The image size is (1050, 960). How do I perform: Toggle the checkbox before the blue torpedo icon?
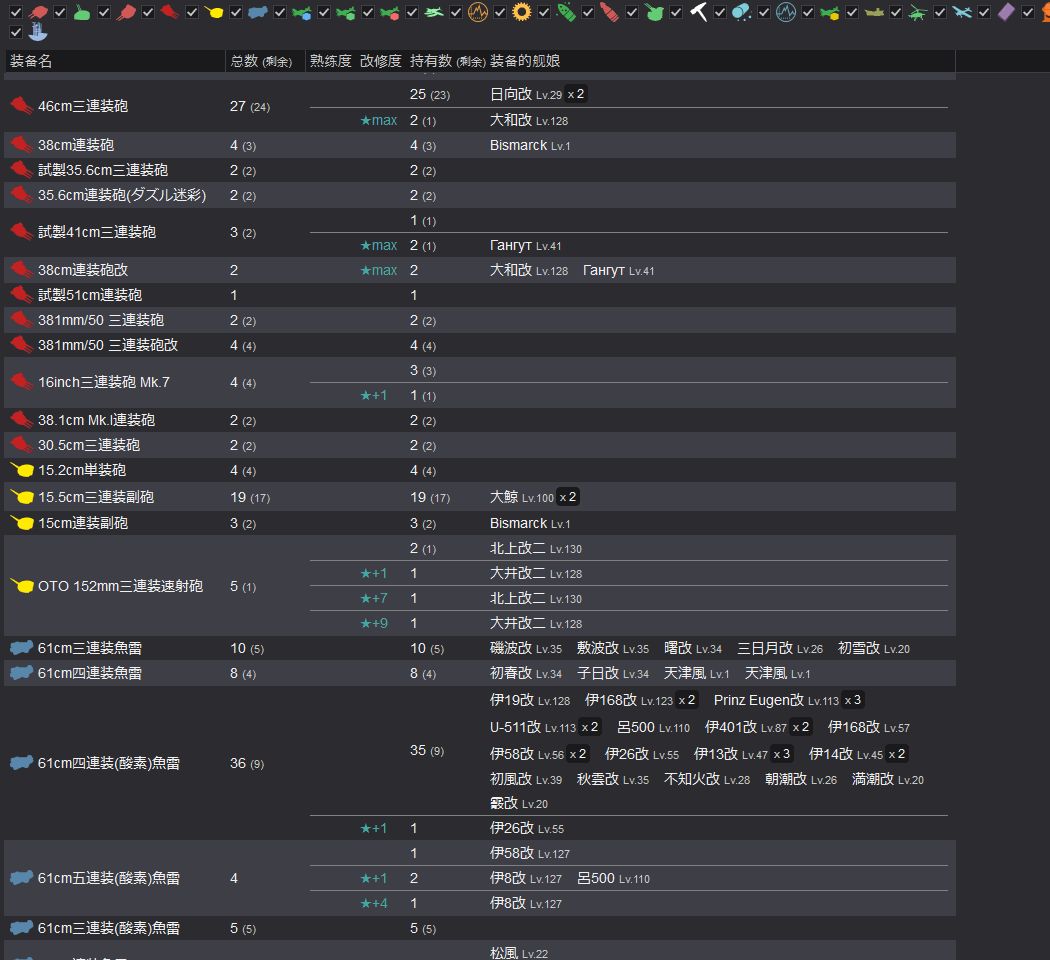236,12
